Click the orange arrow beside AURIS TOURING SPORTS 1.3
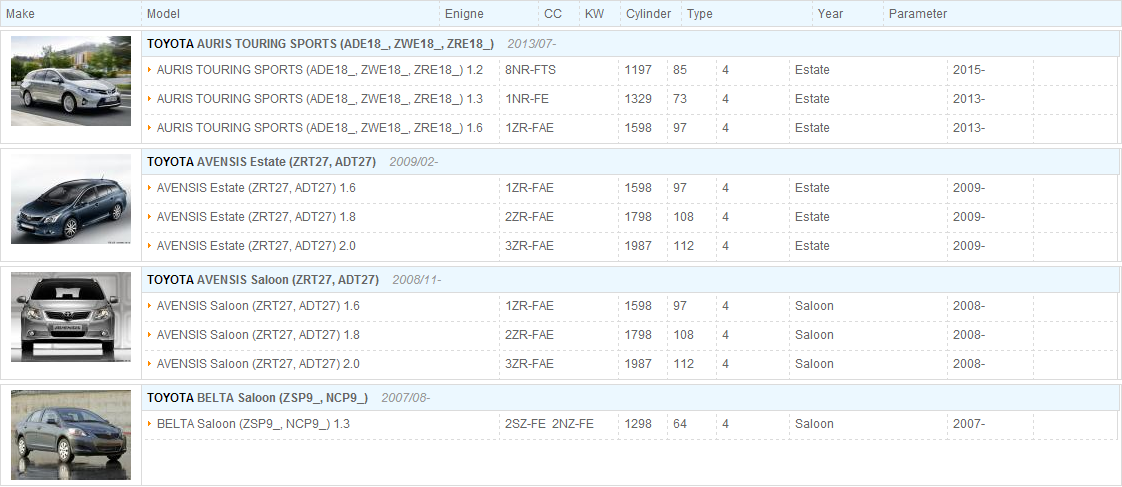This screenshot has height=487, width=1122. pos(150,98)
